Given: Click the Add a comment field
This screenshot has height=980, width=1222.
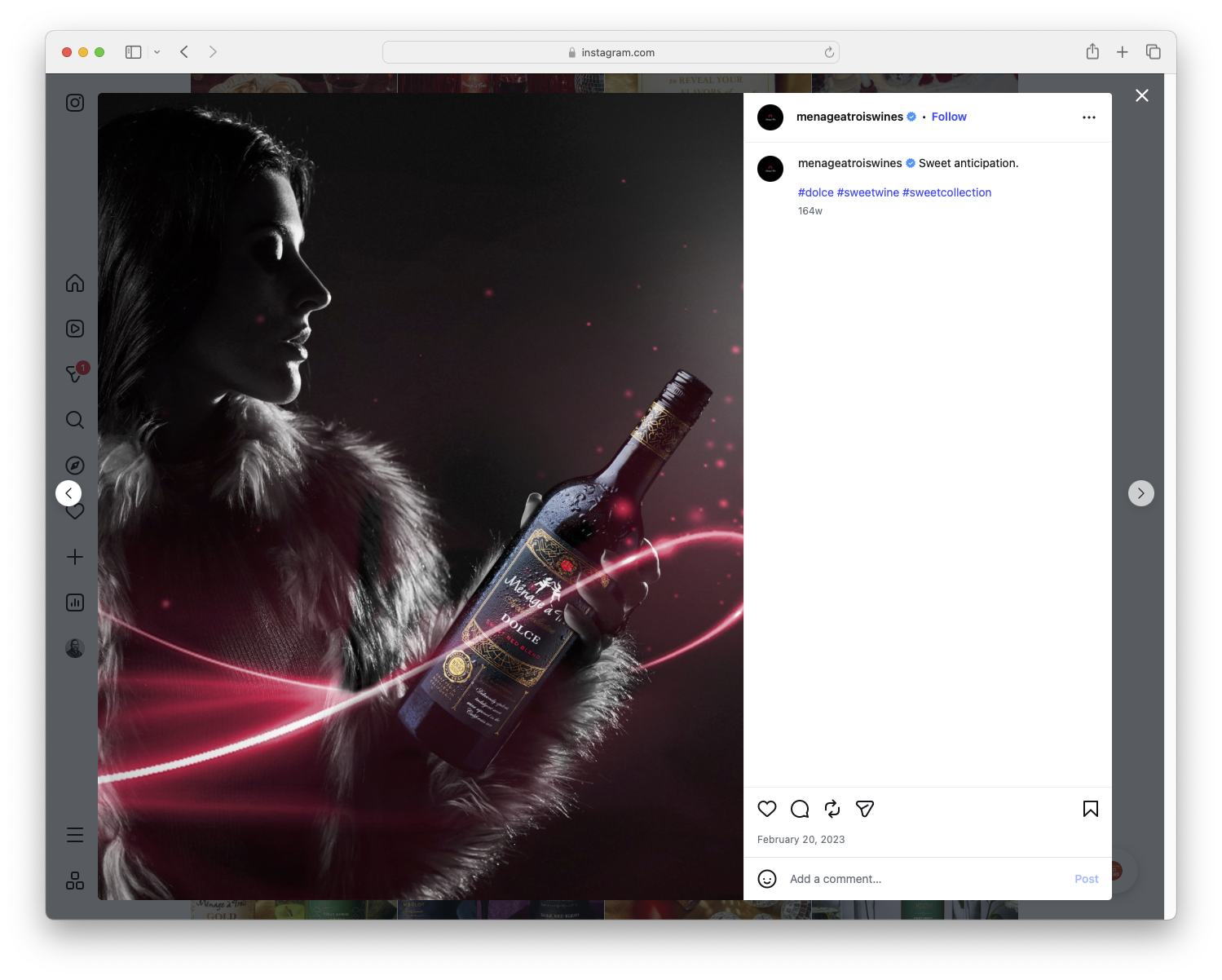Looking at the screenshot, I should tap(836, 879).
